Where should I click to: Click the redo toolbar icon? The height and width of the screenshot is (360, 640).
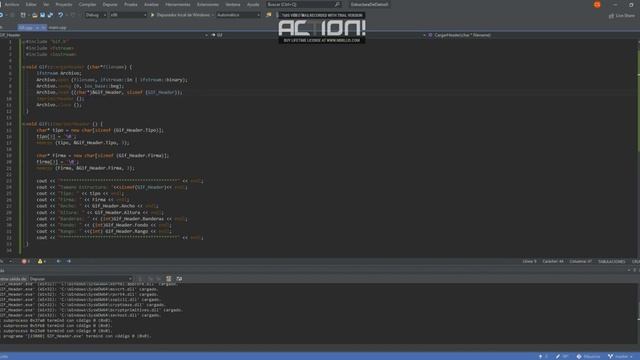[x=73, y=15]
